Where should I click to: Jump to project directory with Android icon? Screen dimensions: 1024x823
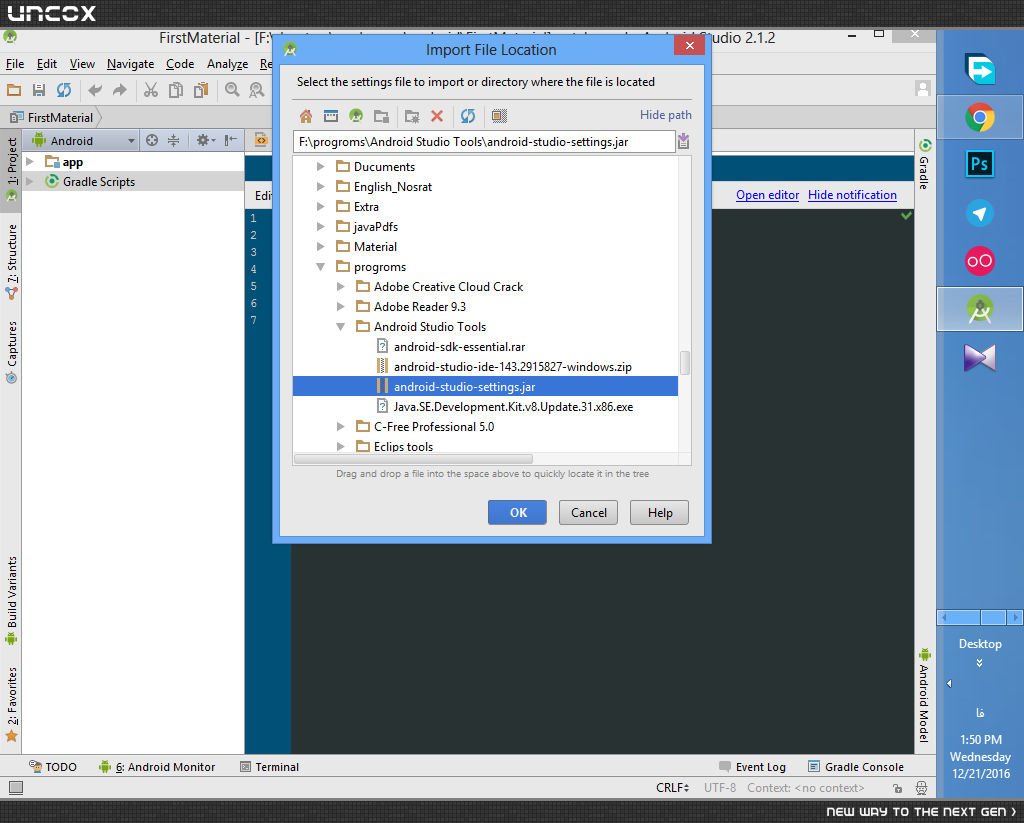coord(356,116)
